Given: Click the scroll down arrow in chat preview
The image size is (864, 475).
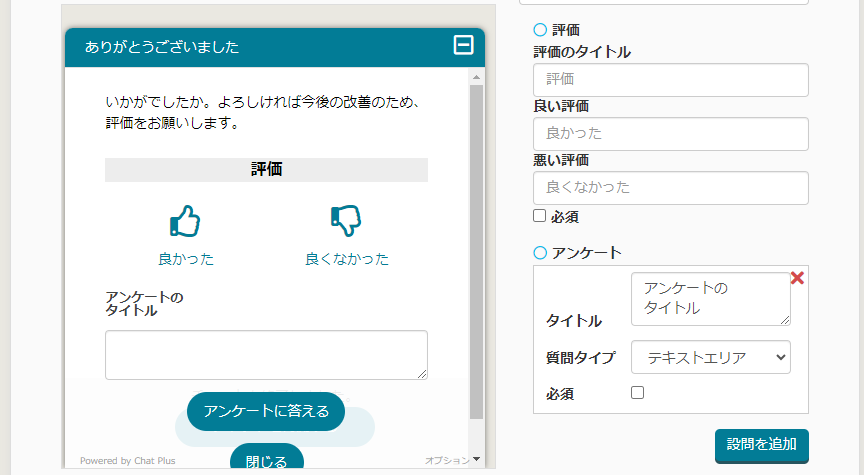Looking at the screenshot, I should pyautogui.click(x=476, y=459).
